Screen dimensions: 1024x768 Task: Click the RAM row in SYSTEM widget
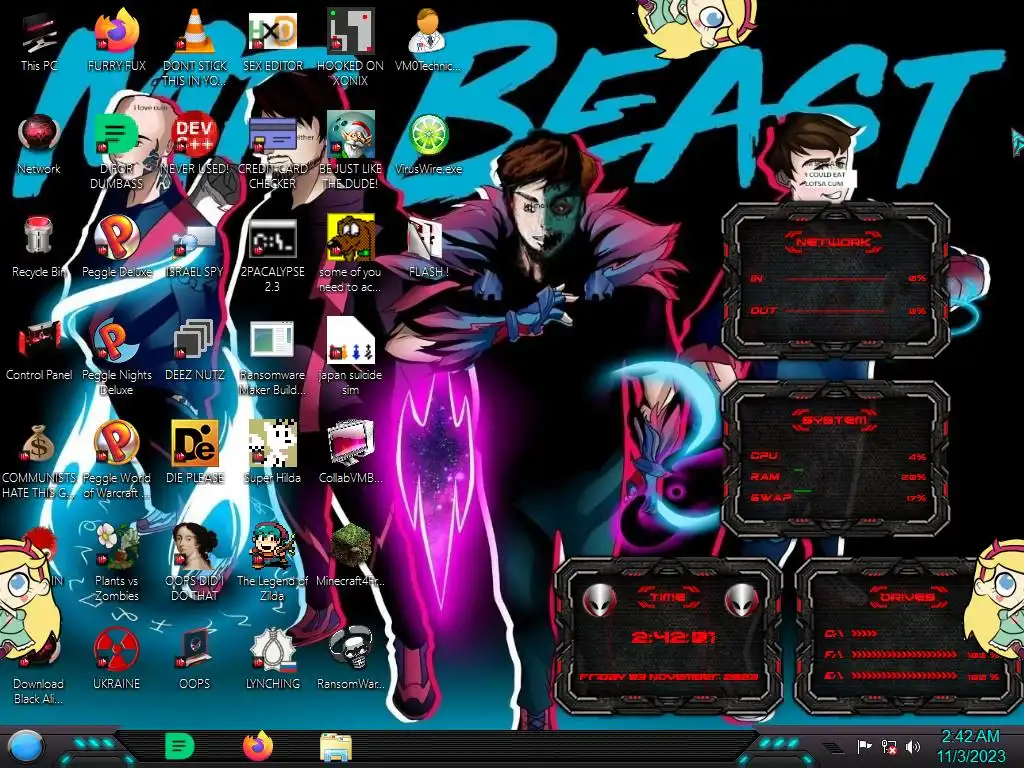[x=838, y=477]
